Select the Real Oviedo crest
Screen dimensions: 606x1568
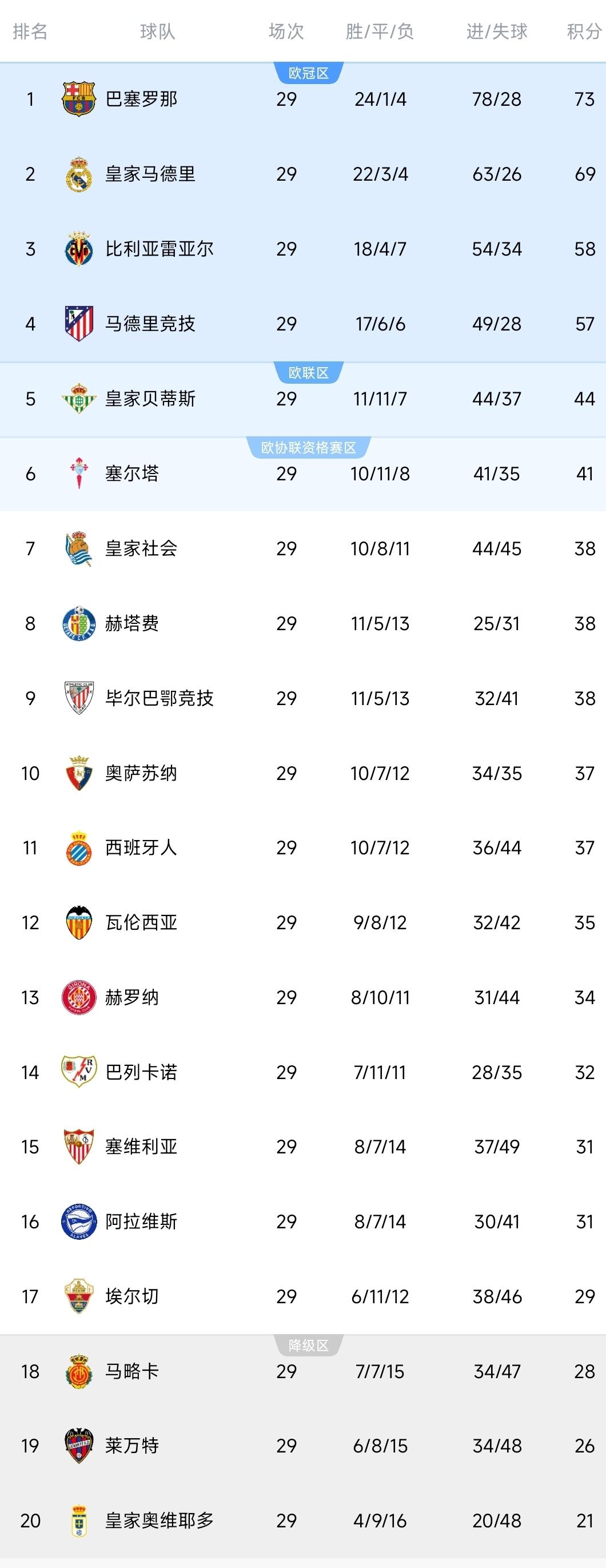point(79,1521)
